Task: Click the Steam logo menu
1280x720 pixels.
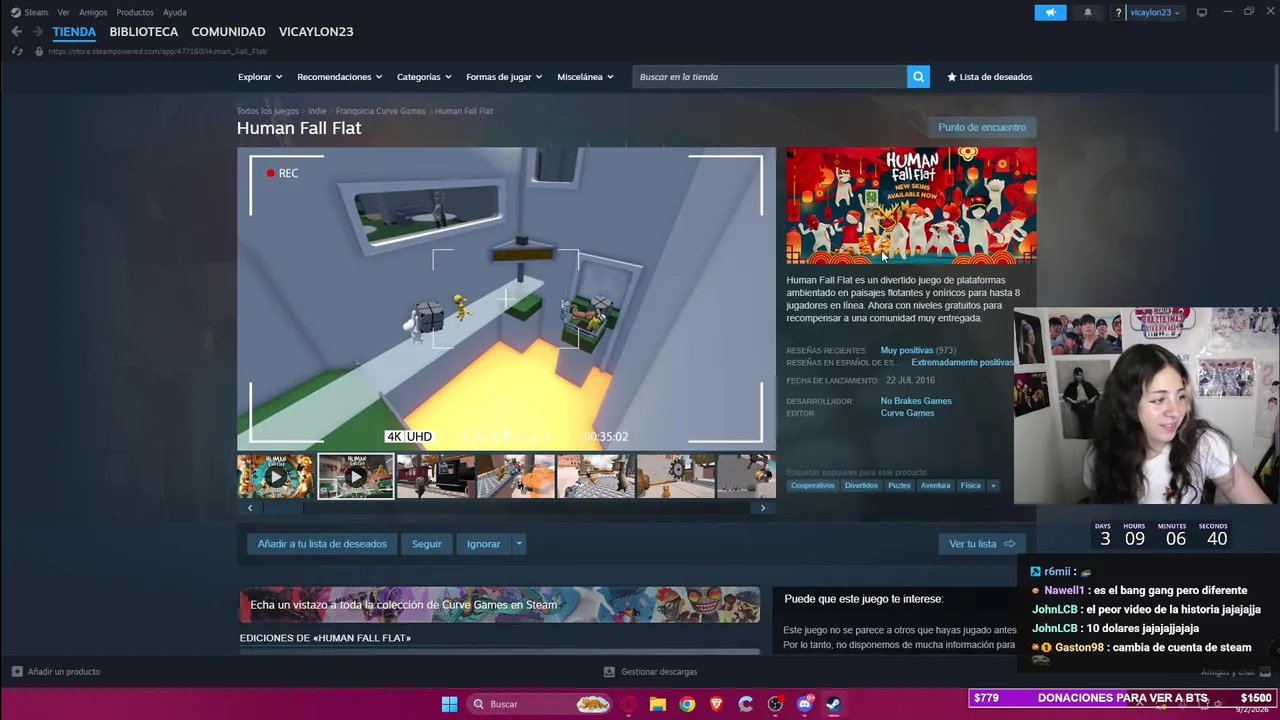Action: pos(29,12)
